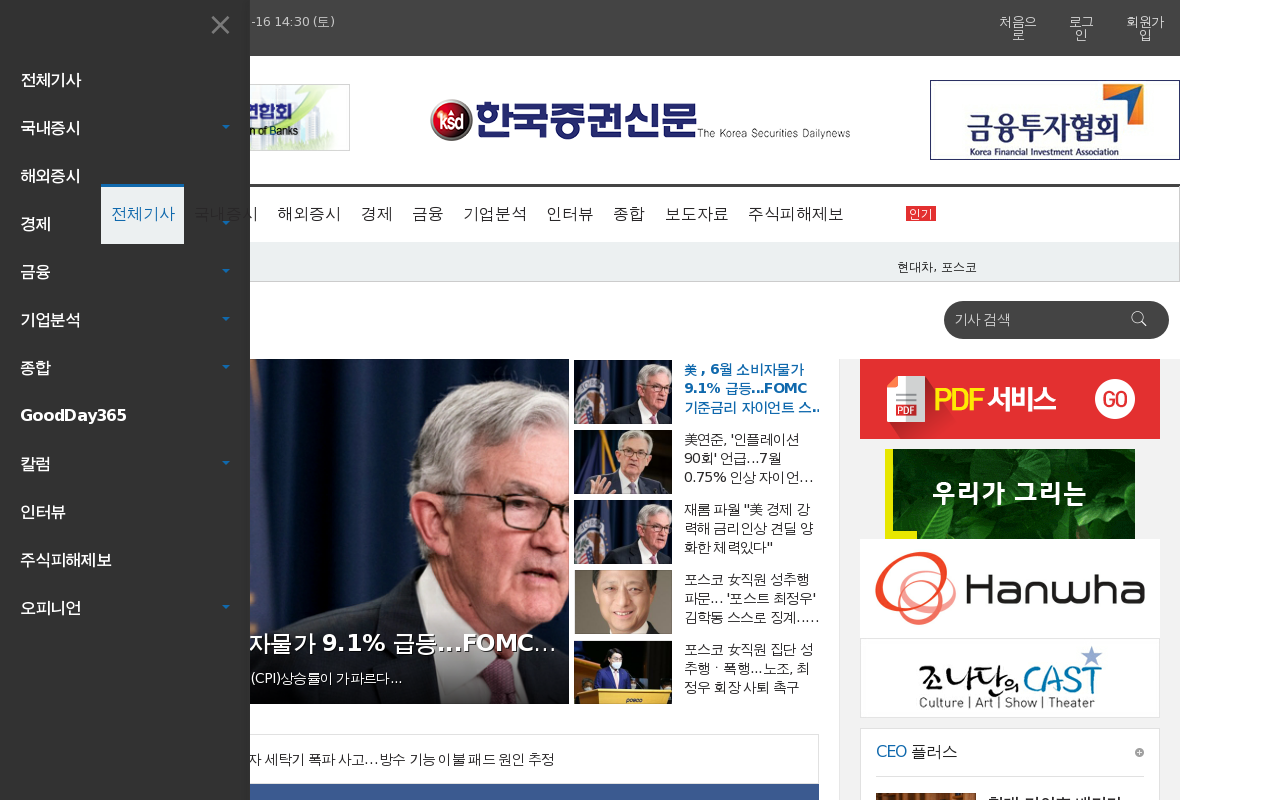The image size is (1280, 800).
Task: Open the 조나단의 CAST banner
Action: [1010, 678]
